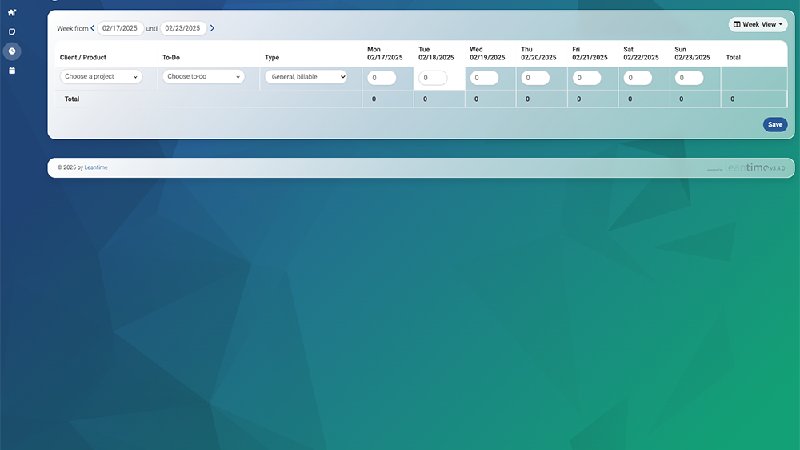Save the timesheet
This screenshot has width=800, height=450.
tap(775, 124)
